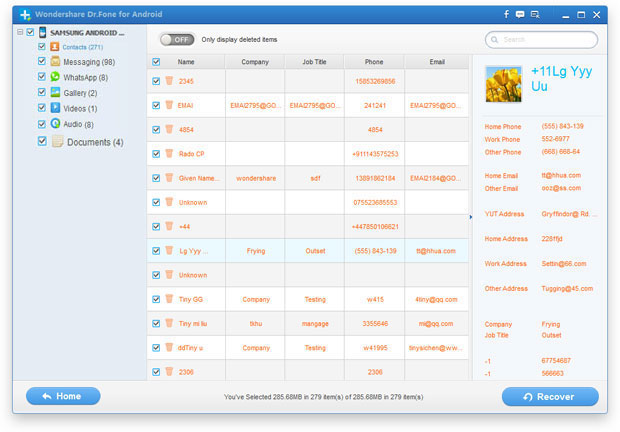620x432 pixels.
Task: Click the Samsung Android phone device icon
Action: click(x=42, y=32)
